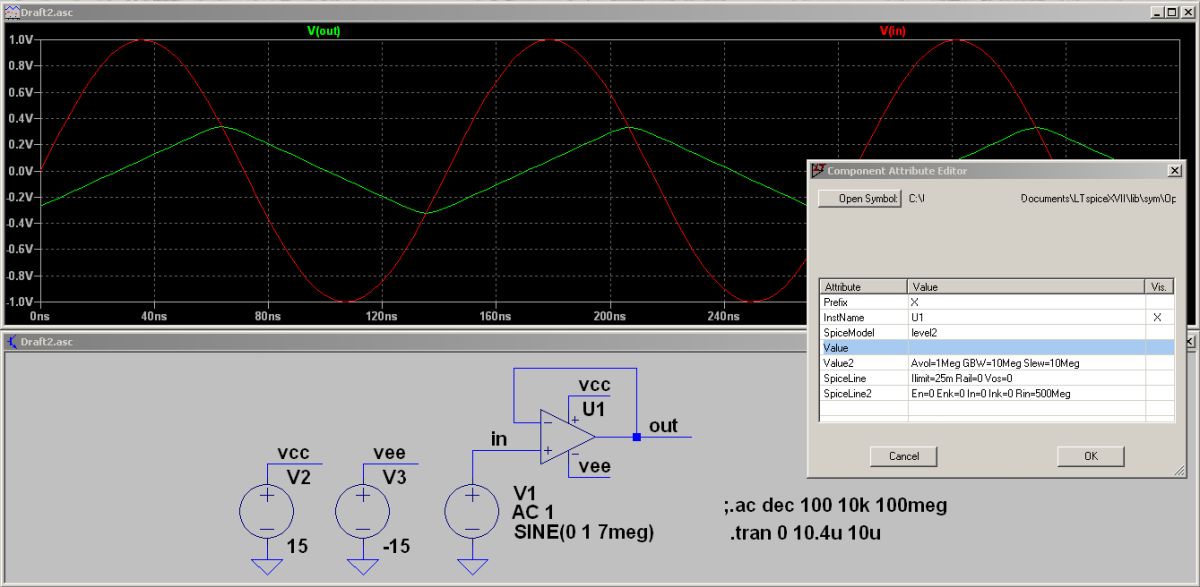Select the SpiceLine2 attribute name
The width and height of the screenshot is (1200, 587).
click(846, 393)
